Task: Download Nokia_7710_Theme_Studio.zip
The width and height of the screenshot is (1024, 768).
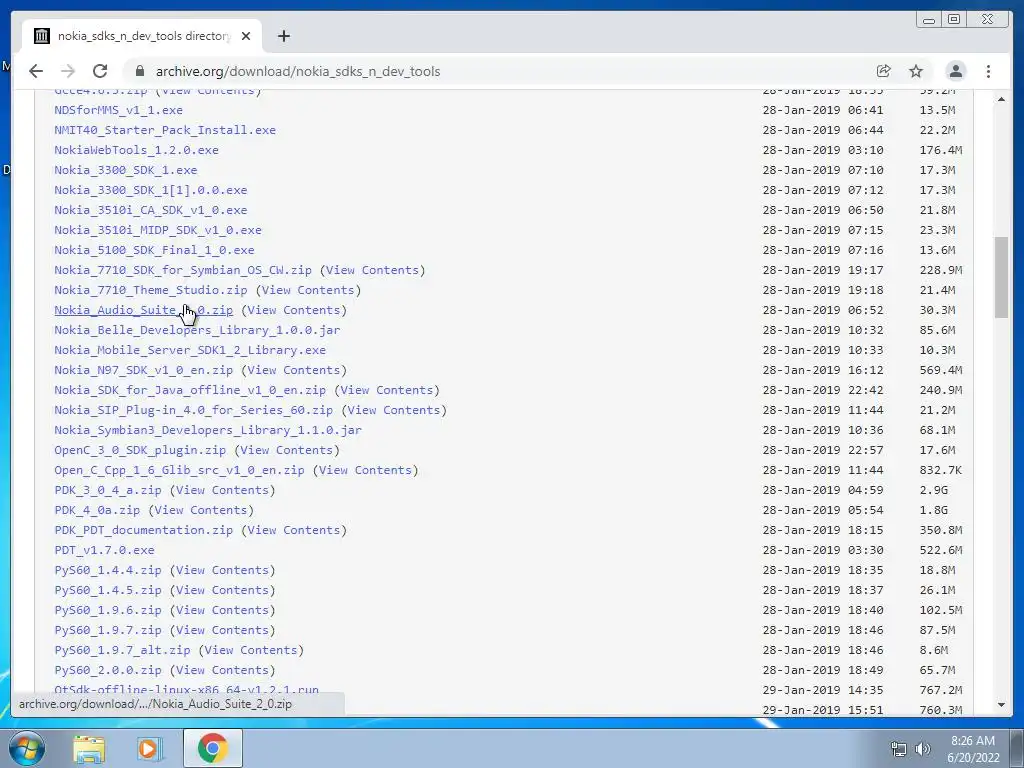Action: pos(151,290)
